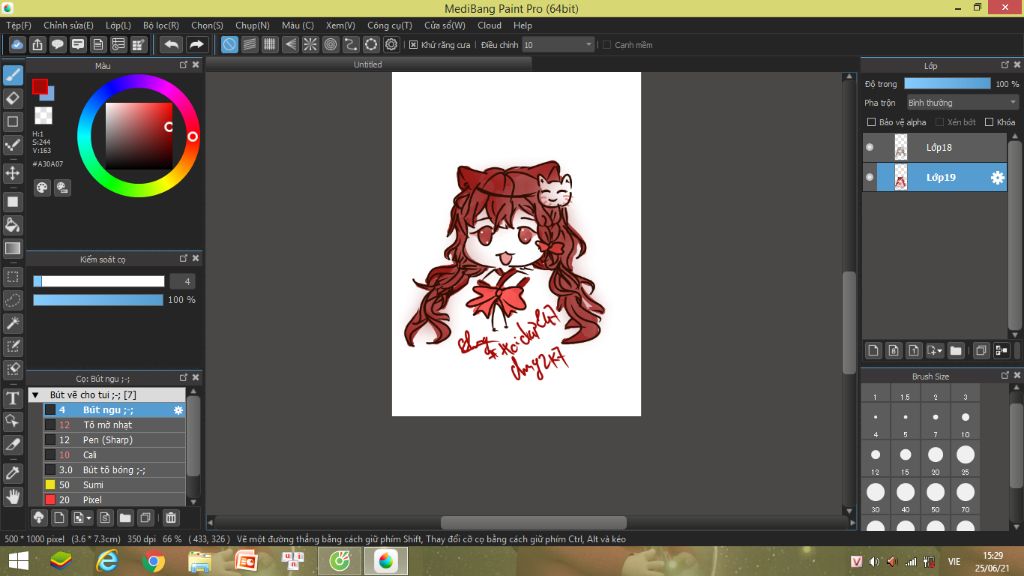Toggle Khử răng cưa checkbox
The height and width of the screenshot is (576, 1024).
413,44
